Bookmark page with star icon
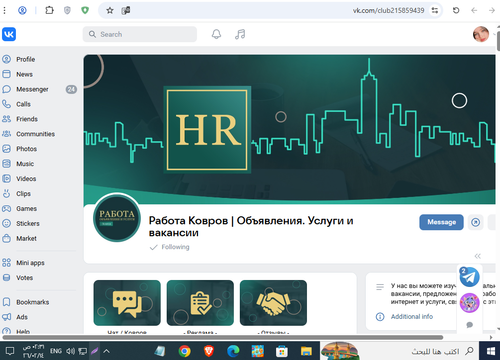Image resolution: width=500 pixels, height=360 pixels. [110, 10]
